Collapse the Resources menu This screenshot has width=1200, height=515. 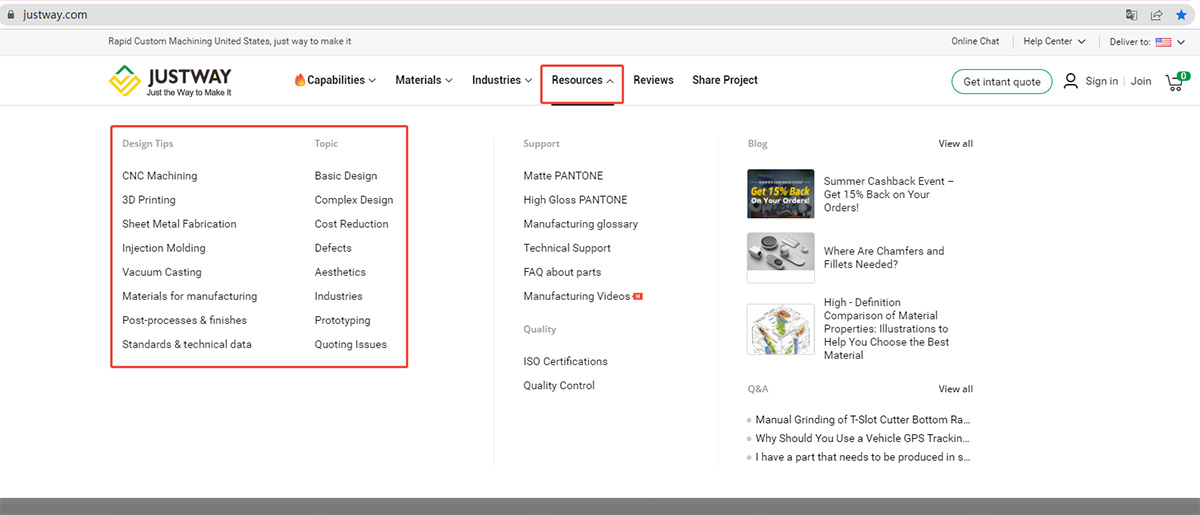pos(582,80)
